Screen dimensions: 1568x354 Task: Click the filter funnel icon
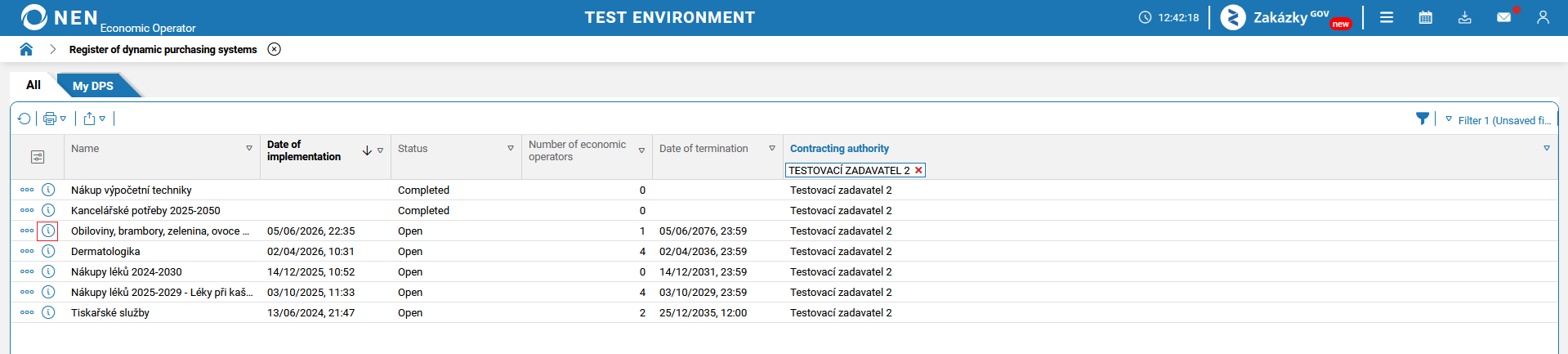tap(1423, 119)
